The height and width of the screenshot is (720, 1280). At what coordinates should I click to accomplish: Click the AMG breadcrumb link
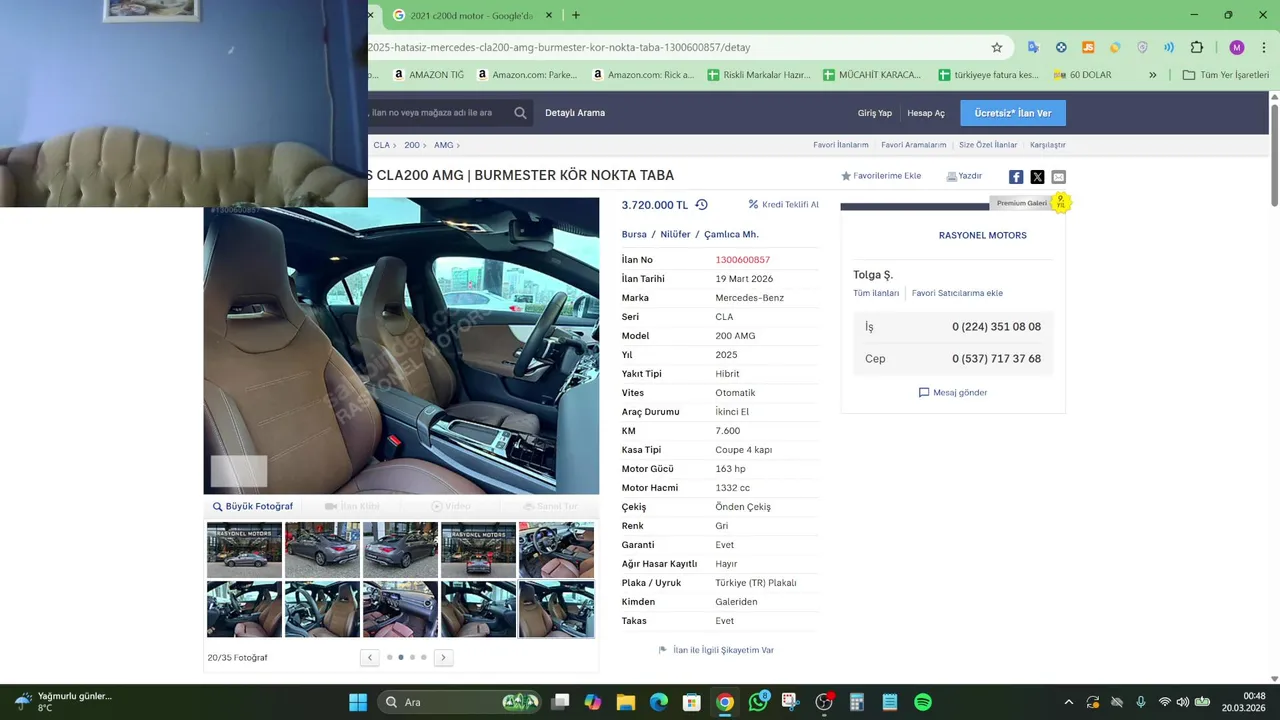[x=443, y=145]
